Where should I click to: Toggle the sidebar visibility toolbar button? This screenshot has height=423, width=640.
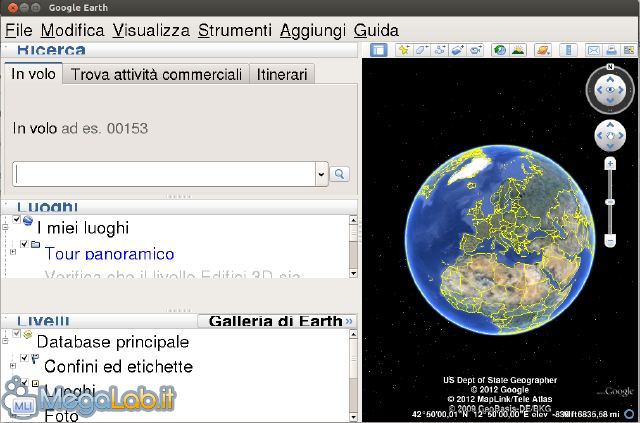tap(379, 50)
